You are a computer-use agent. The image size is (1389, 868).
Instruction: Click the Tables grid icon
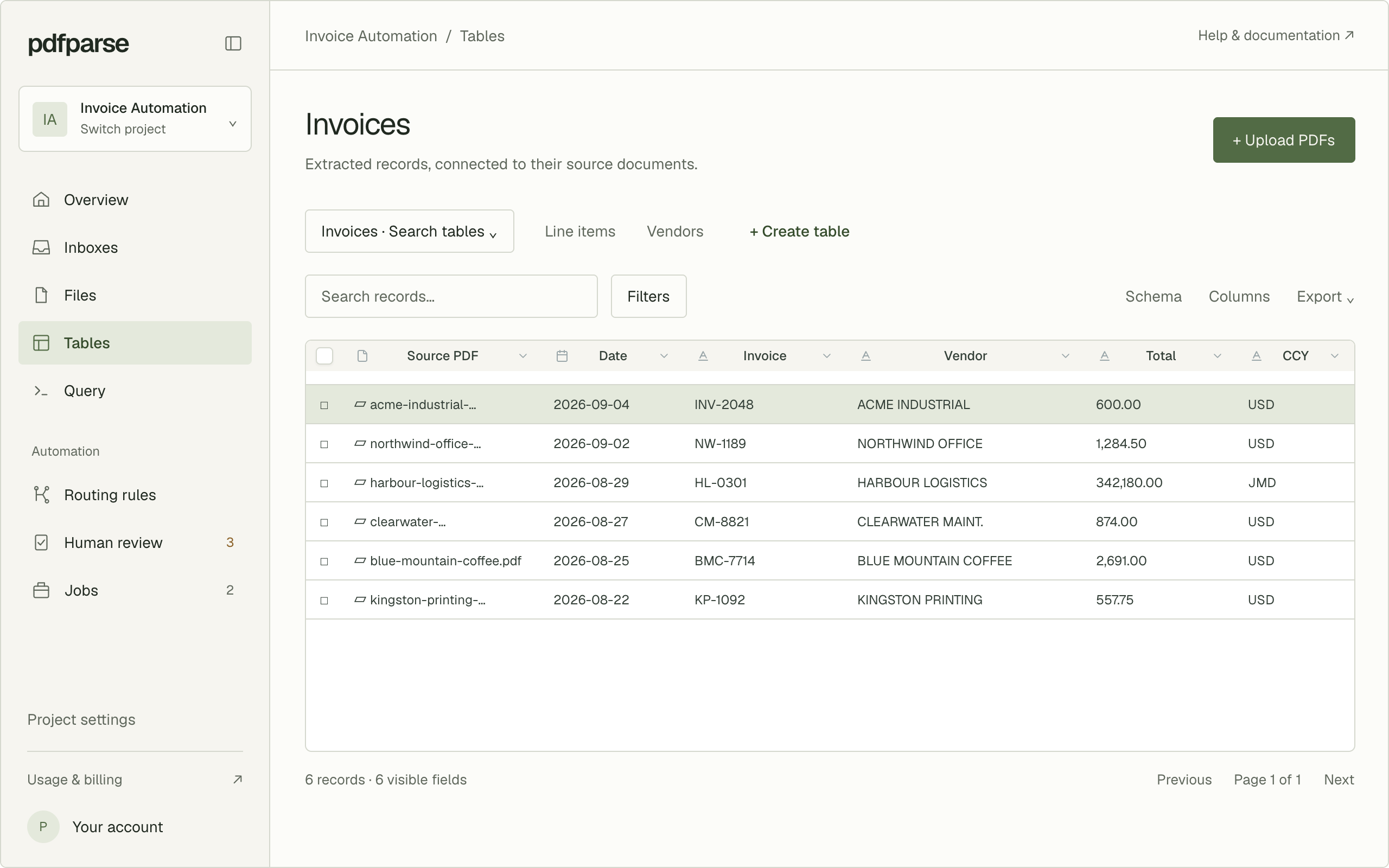(41, 343)
